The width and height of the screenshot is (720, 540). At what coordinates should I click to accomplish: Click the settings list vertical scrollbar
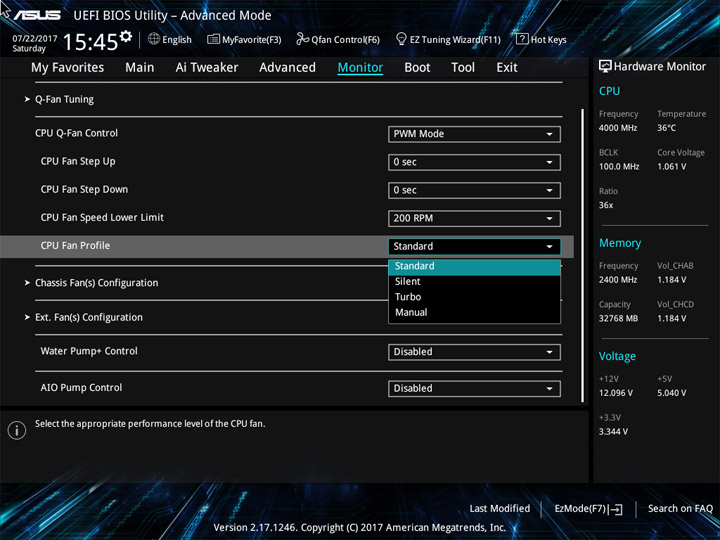click(x=583, y=255)
